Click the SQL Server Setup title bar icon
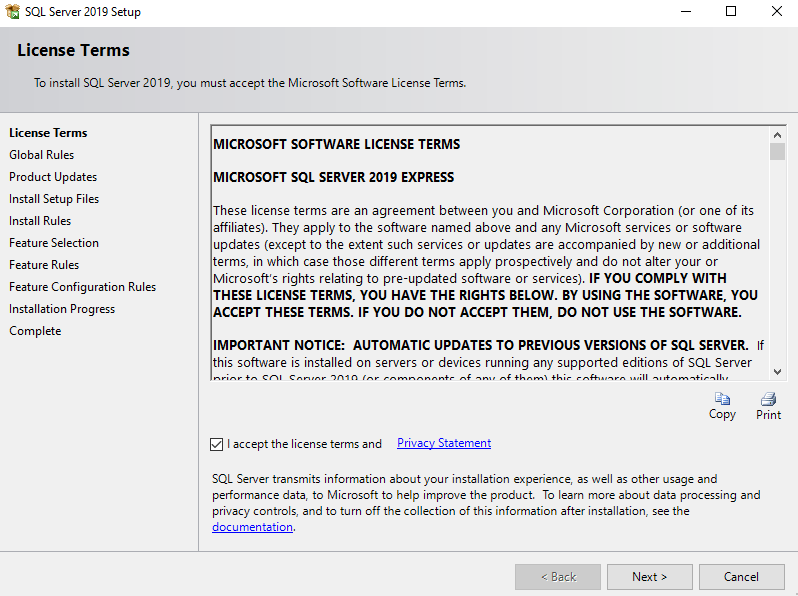This screenshot has height=596, width=798. pos(12,11)
